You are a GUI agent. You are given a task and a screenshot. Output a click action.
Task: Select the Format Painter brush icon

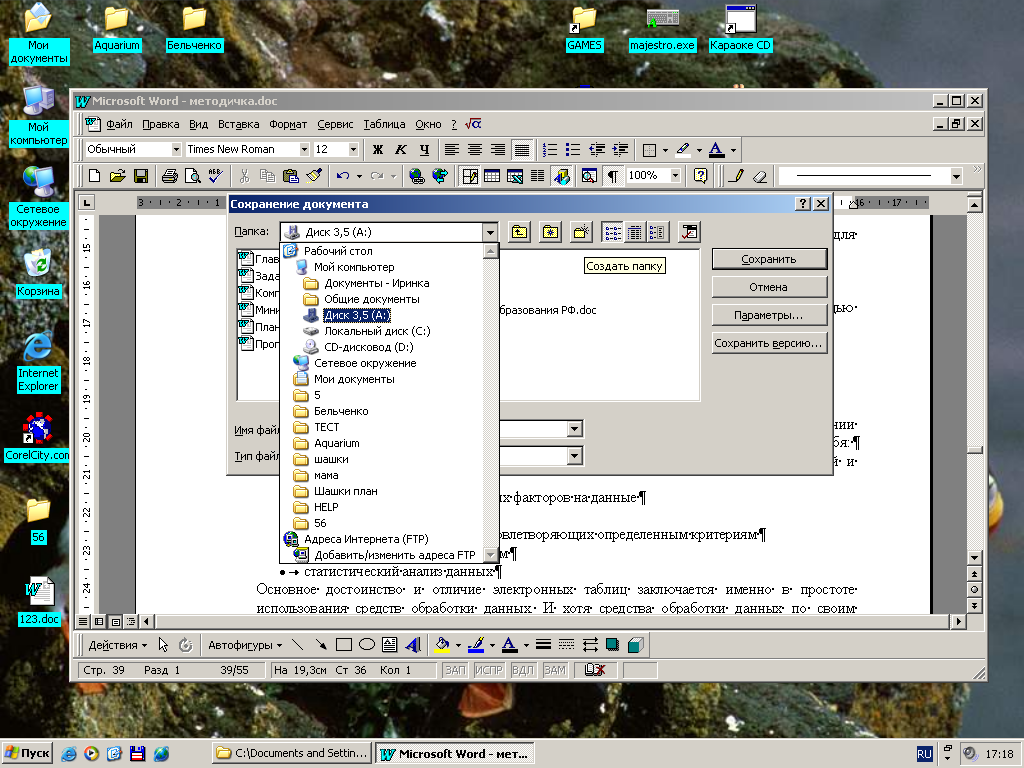tap(314, 176)
